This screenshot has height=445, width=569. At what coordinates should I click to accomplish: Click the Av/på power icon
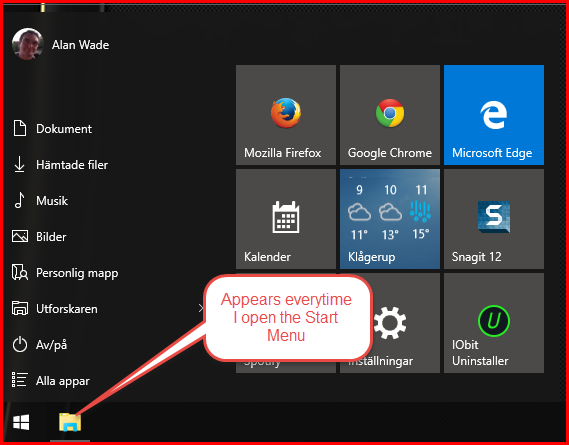coord(20,344)
